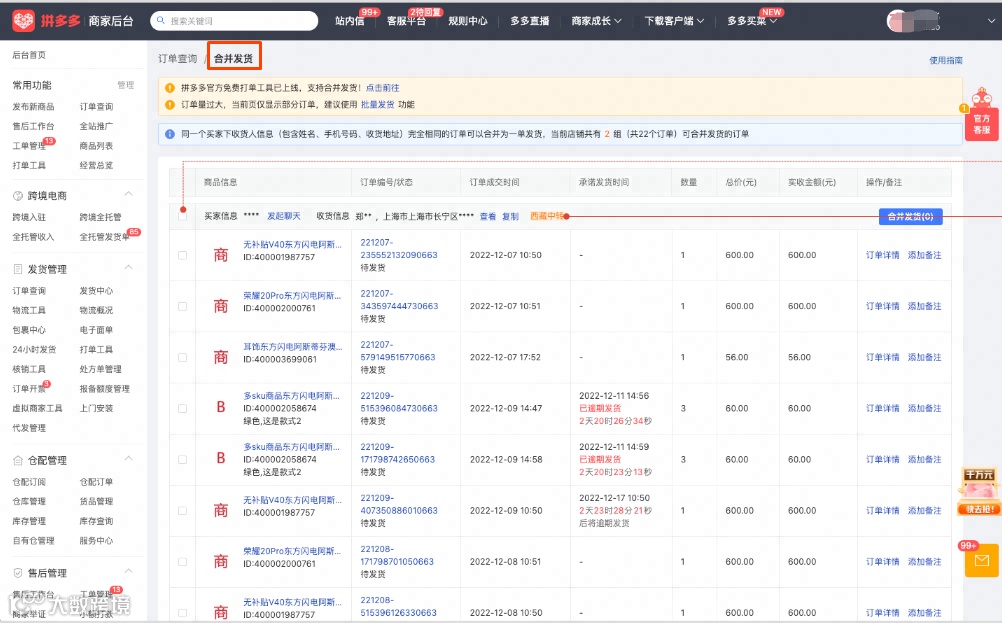Open order number 221209-515396084730663

click(399, 402)
